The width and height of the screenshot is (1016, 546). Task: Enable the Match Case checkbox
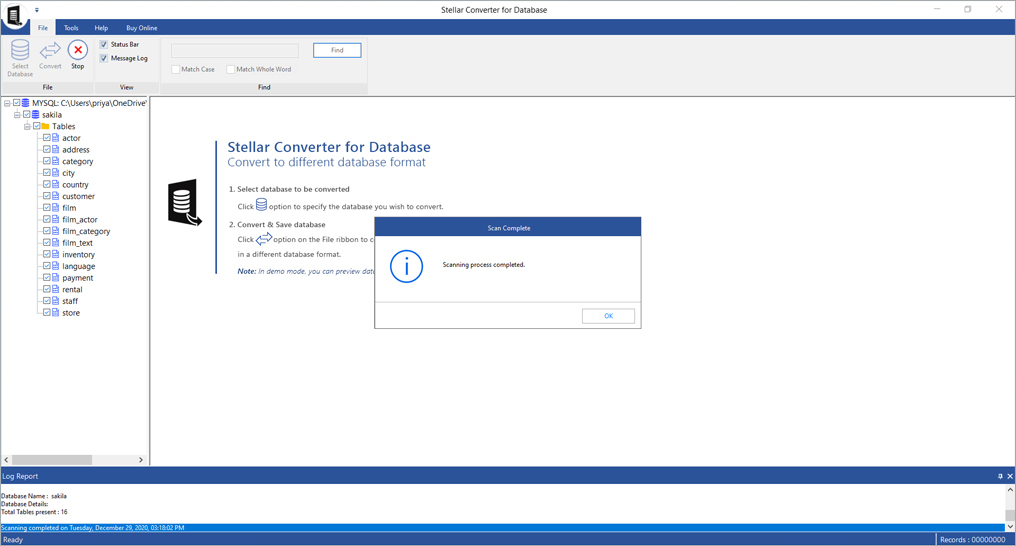point(176,69)
